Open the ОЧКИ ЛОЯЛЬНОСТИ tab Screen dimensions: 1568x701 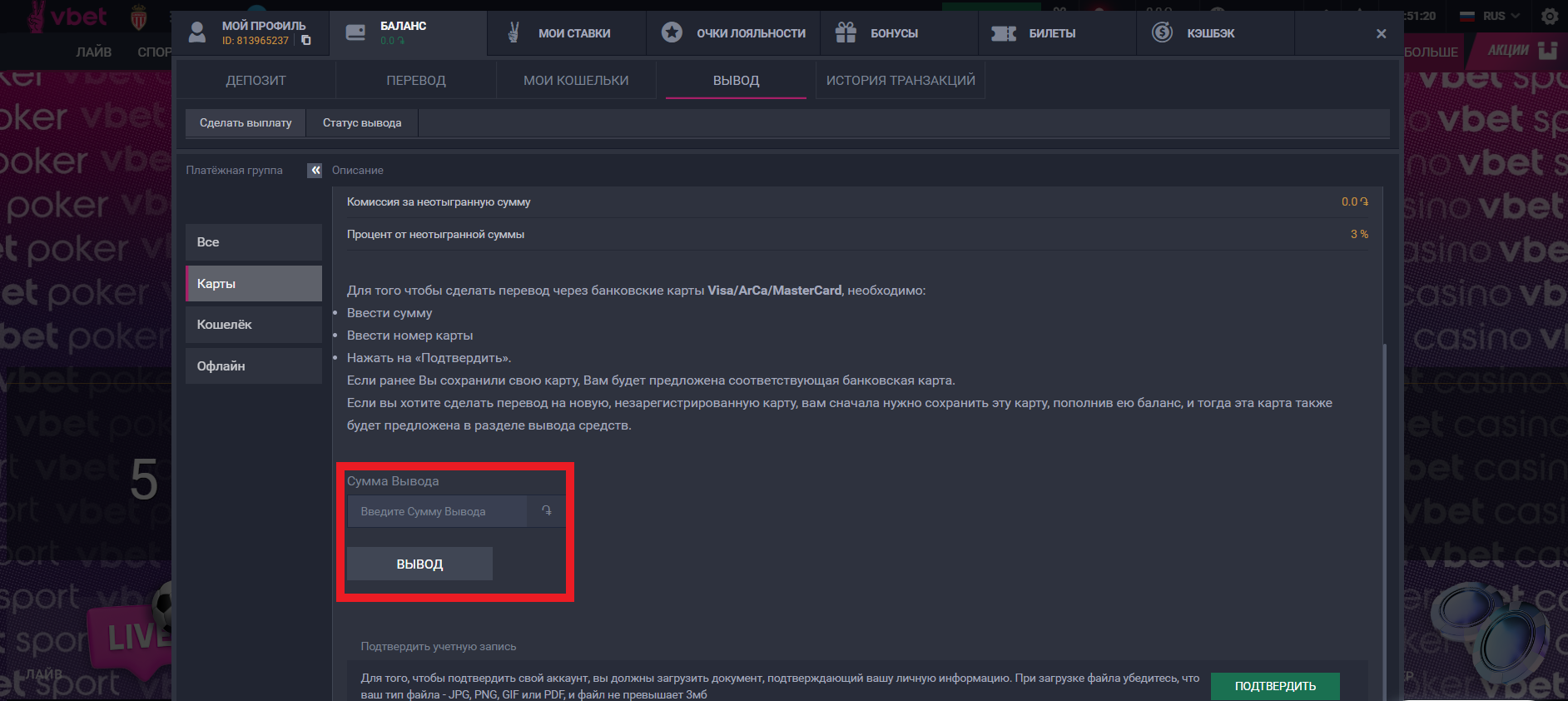click(732, 32)
